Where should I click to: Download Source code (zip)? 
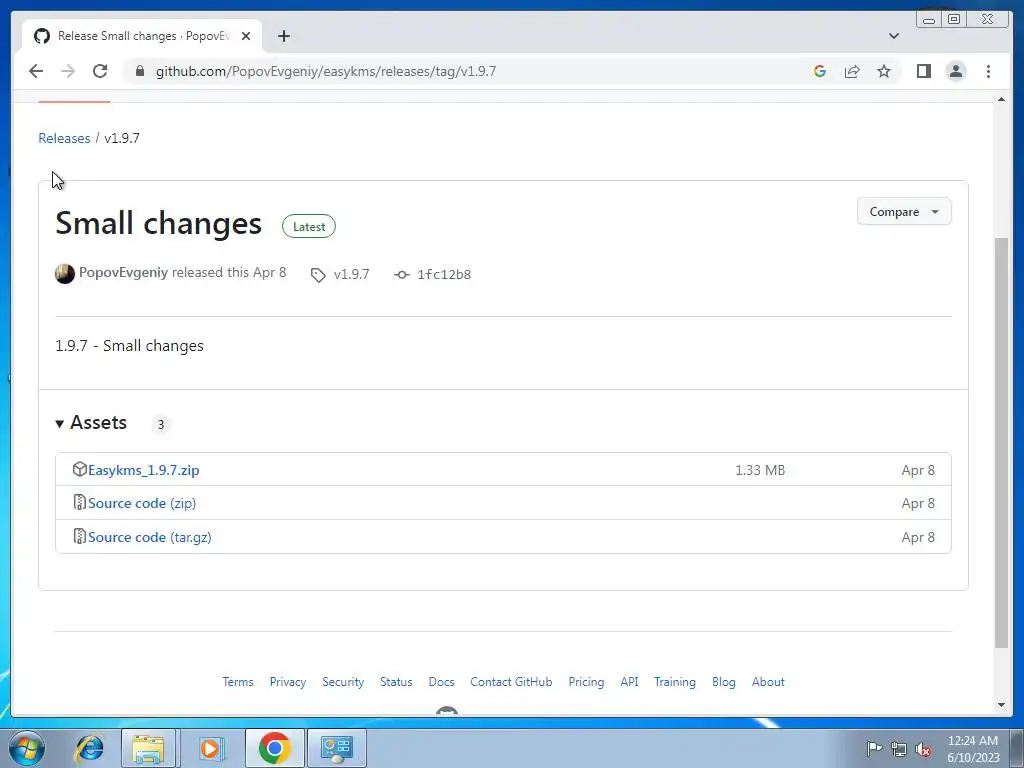coord(142,504)
